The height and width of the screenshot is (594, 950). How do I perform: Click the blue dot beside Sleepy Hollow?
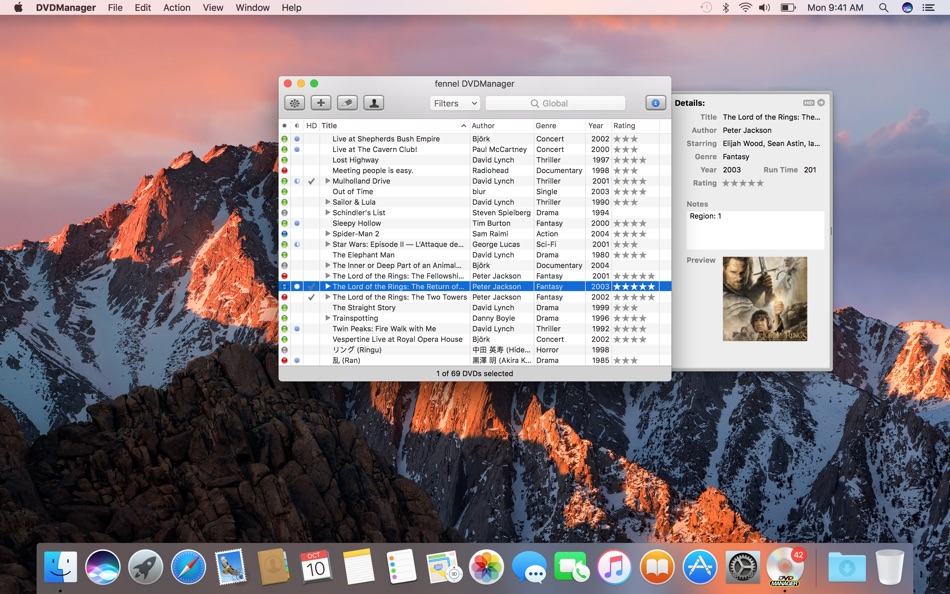tap(297, 223)
